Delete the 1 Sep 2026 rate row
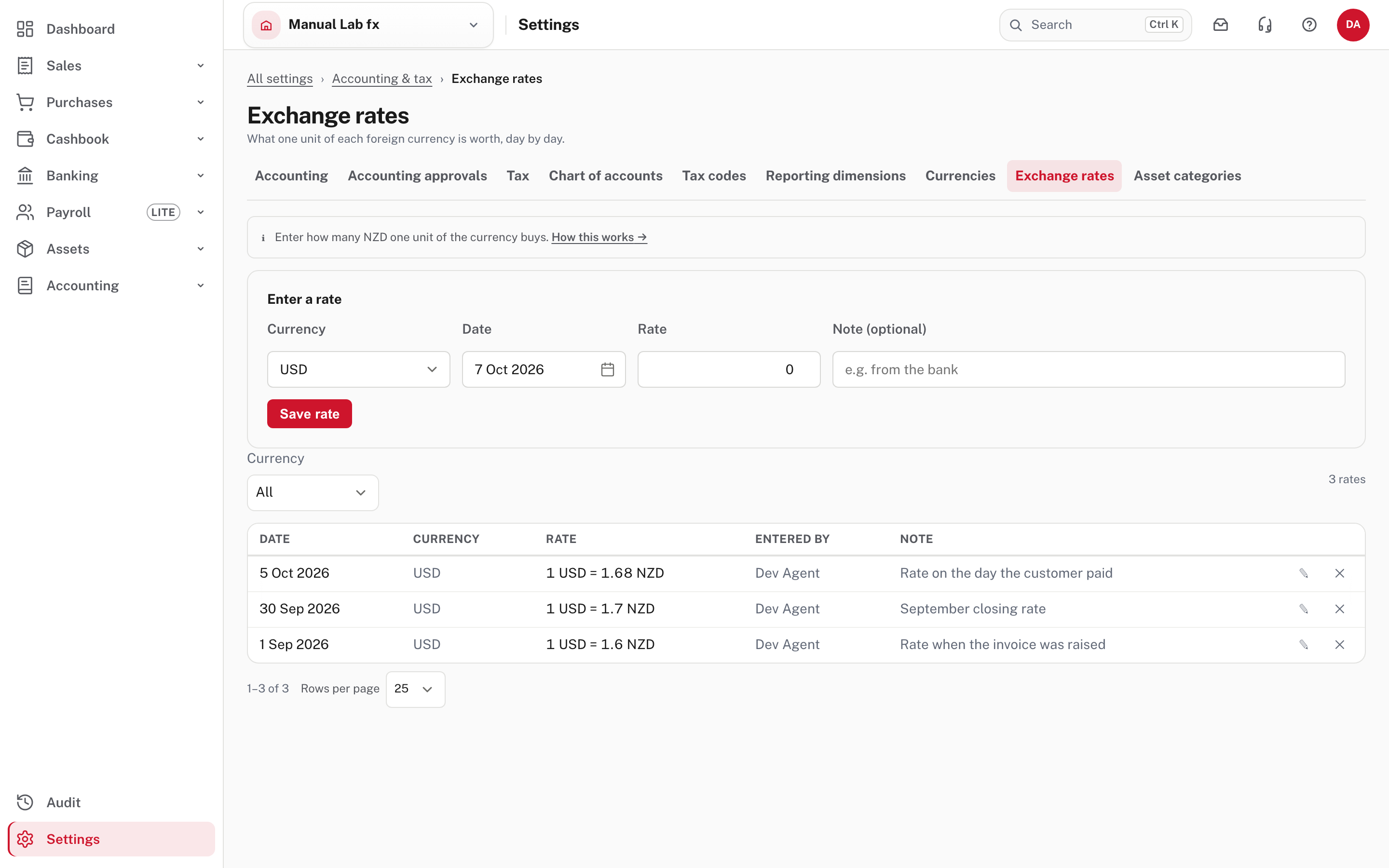The height and width of the screenshot is (868, 1389). click(1340, 644)
